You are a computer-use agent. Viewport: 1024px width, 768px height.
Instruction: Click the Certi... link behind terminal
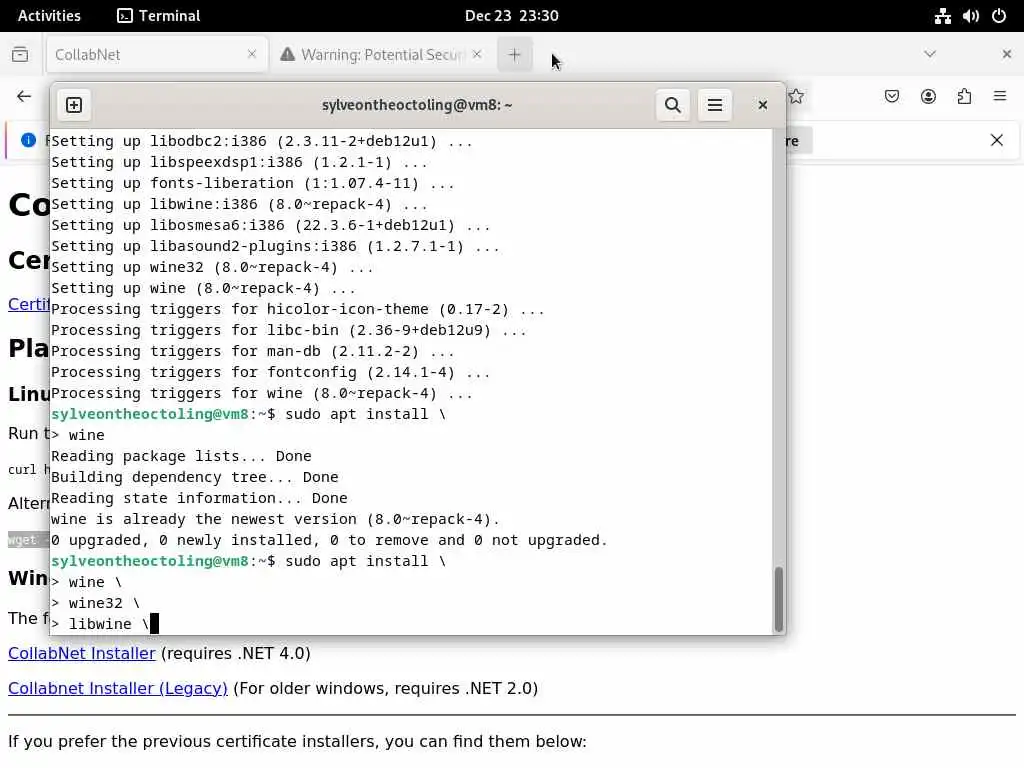(29, 304)
